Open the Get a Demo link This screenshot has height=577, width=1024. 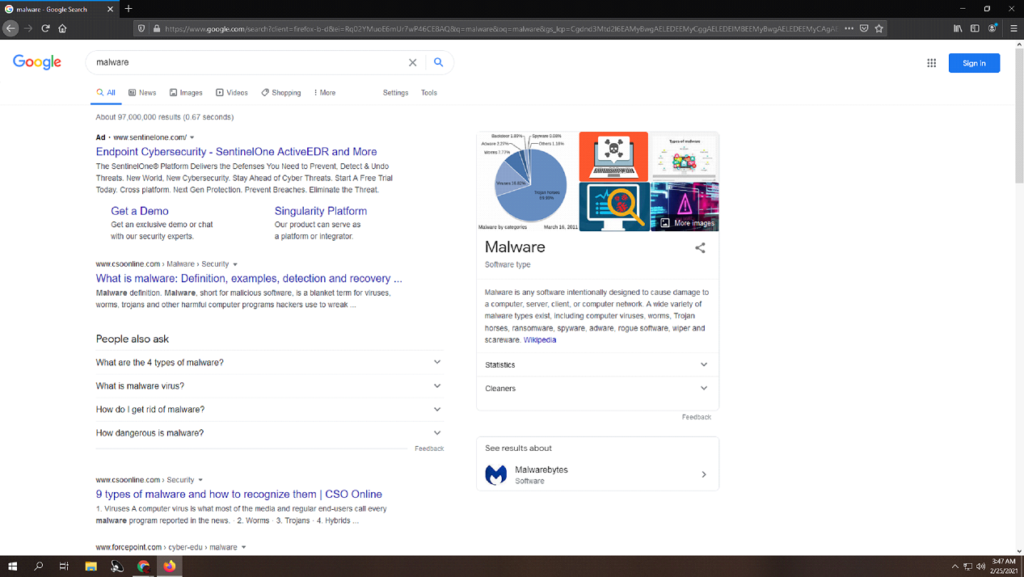[140, 211]
